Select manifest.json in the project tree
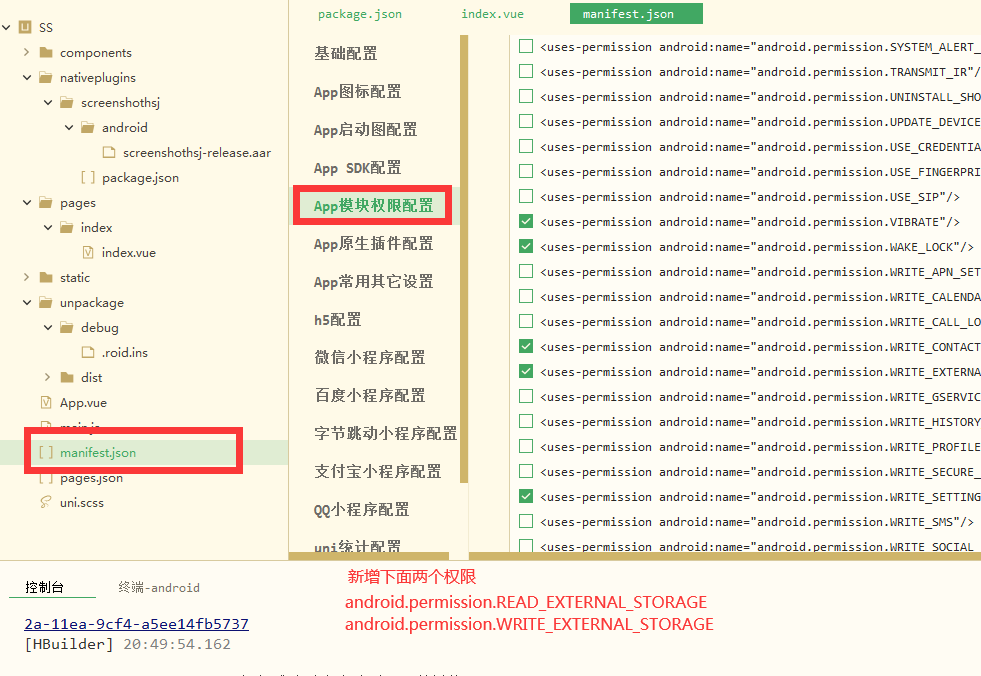The height and width of the screenshot is (676, 981). coord(97,453)
